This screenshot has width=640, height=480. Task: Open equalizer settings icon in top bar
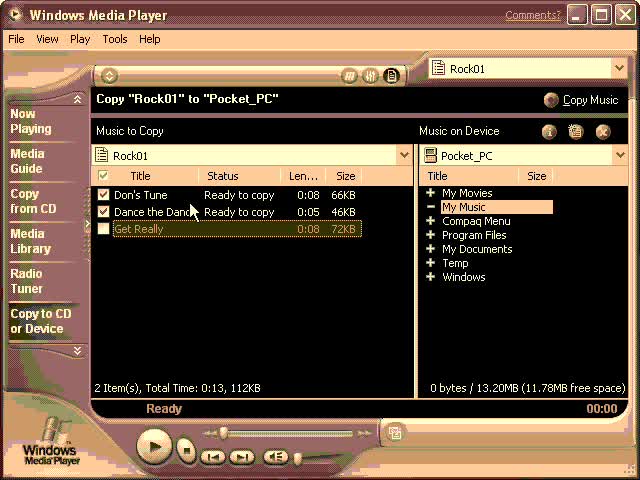(x=370, y=76)
